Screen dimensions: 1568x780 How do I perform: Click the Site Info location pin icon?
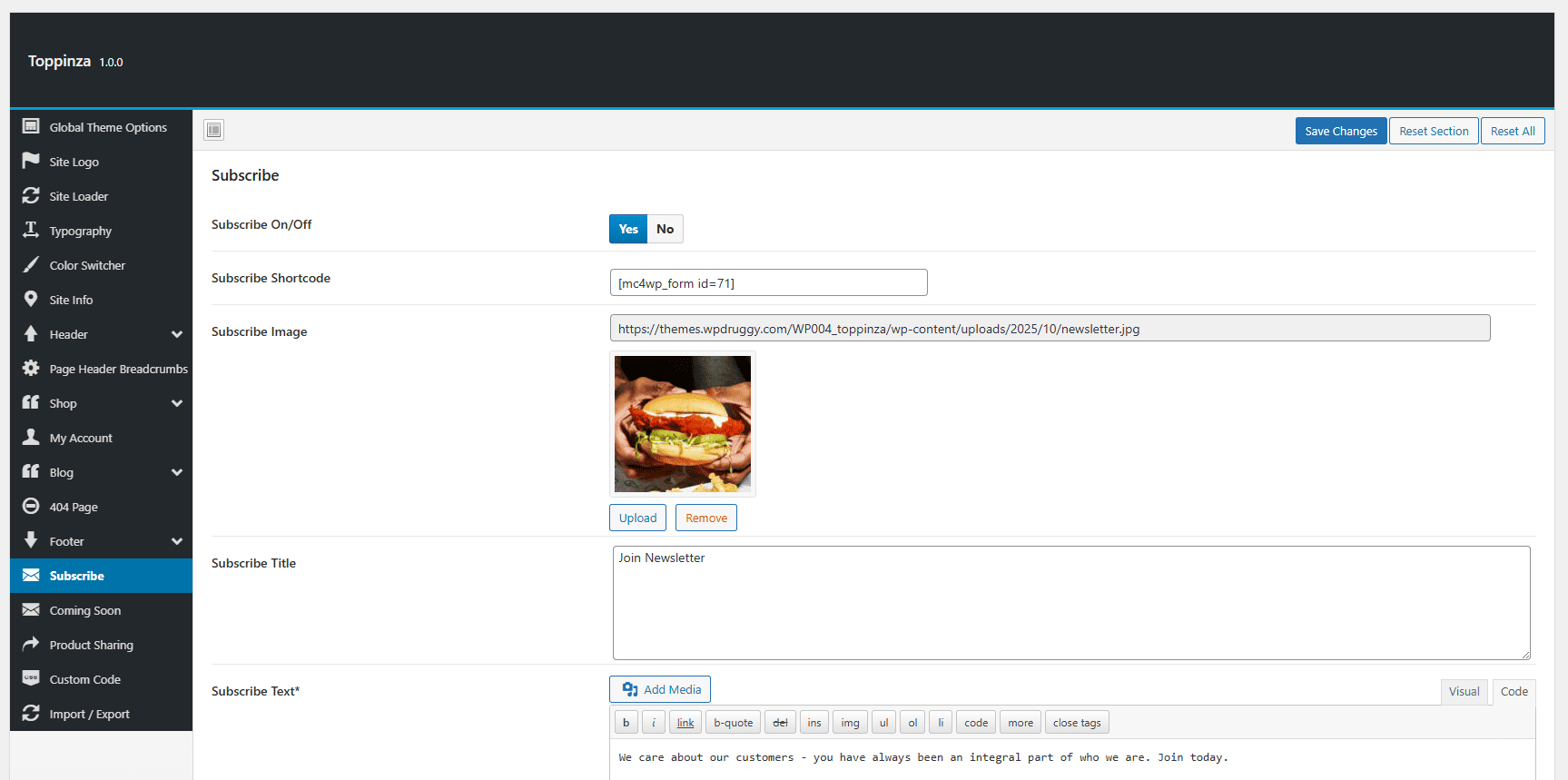(31, 299)
